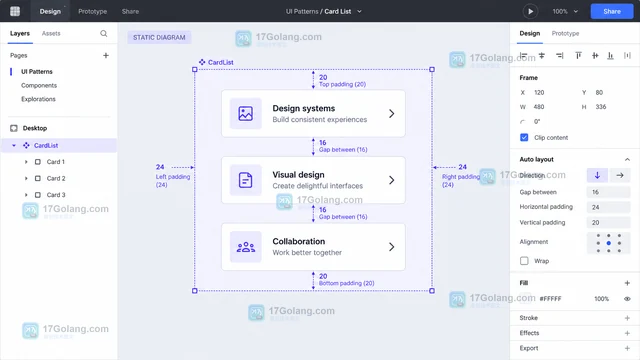This screenshot has height=360, width=640.
Task: Click the image icon on Design systems card
Action: tap(246, 113)
